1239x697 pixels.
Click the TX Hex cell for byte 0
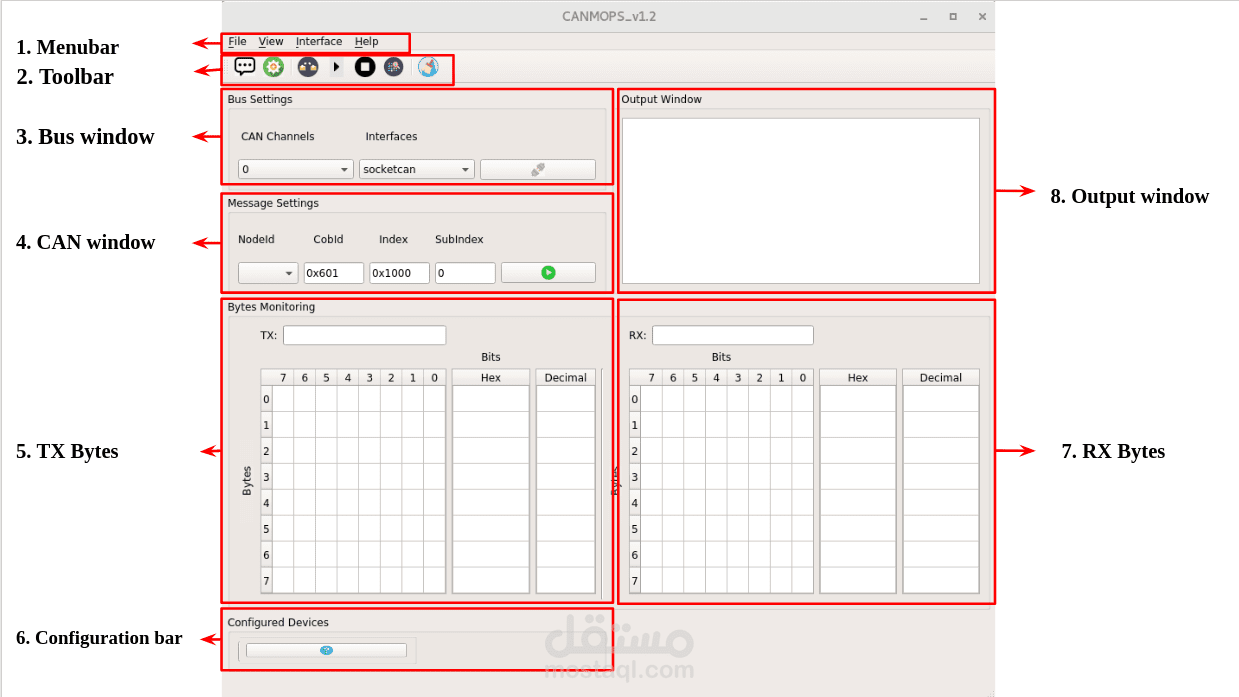pos(490,399)
